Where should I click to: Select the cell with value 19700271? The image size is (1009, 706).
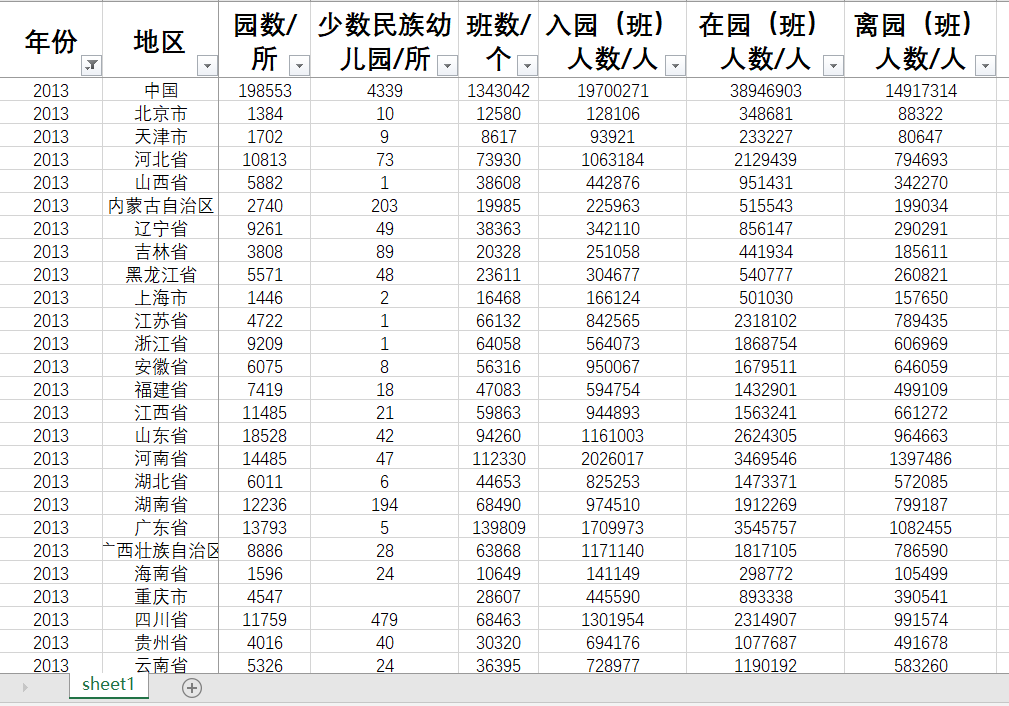(612, 91)
